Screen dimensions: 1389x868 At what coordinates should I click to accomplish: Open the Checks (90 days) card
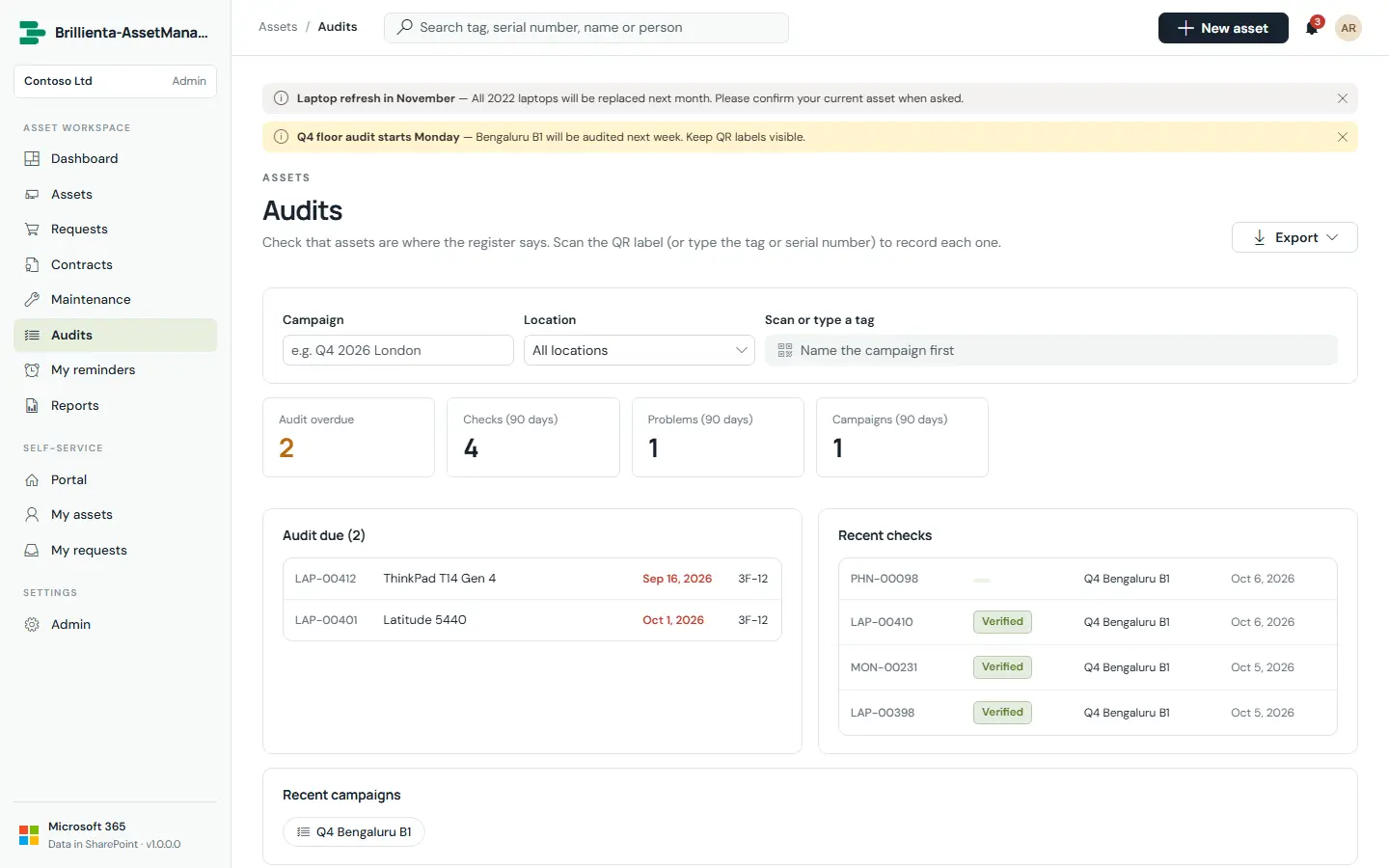point(533,437)
